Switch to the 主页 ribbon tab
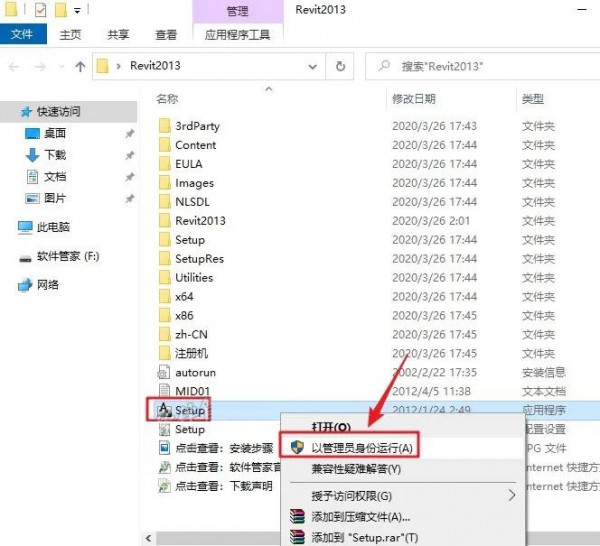Image resolution: width=600 pixels, height=546 pixels. point(70,35)
